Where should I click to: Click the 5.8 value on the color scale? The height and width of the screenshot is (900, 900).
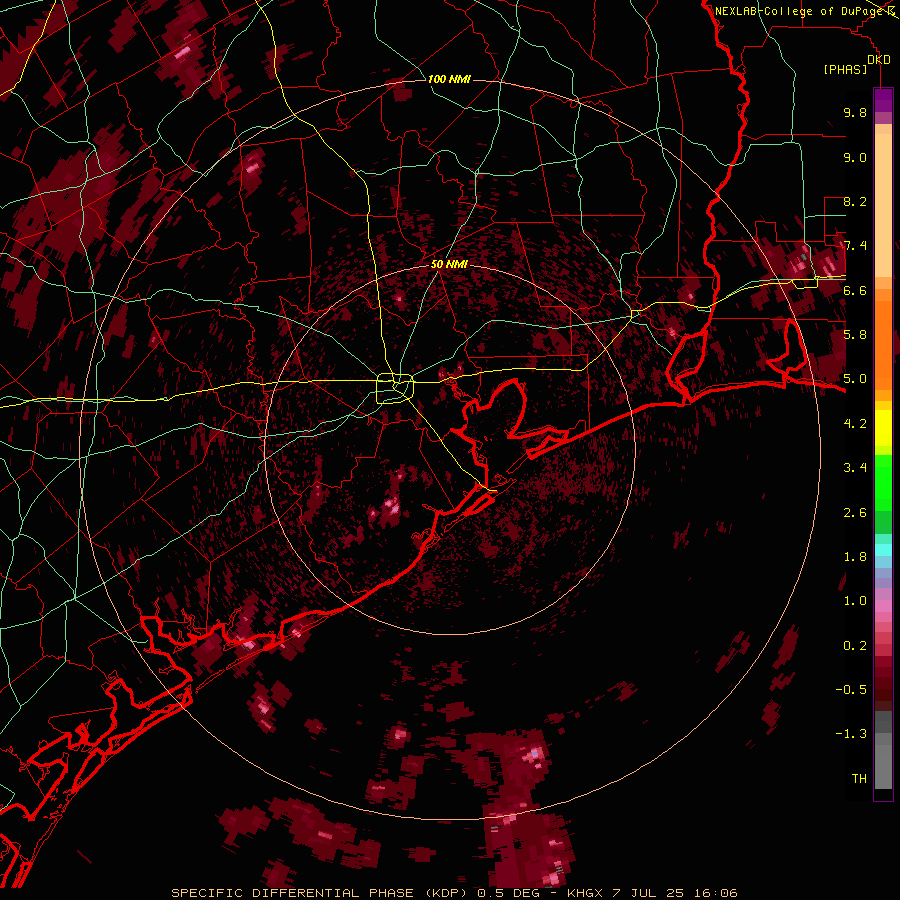click(855, 335)
